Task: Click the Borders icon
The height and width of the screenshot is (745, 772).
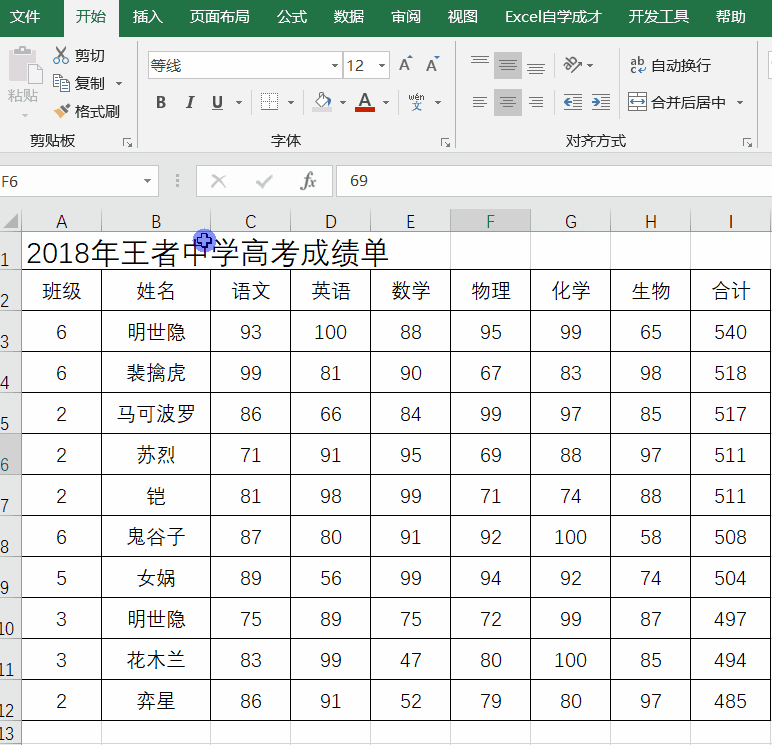Action: pyautogui.click(x=269, y=102)
